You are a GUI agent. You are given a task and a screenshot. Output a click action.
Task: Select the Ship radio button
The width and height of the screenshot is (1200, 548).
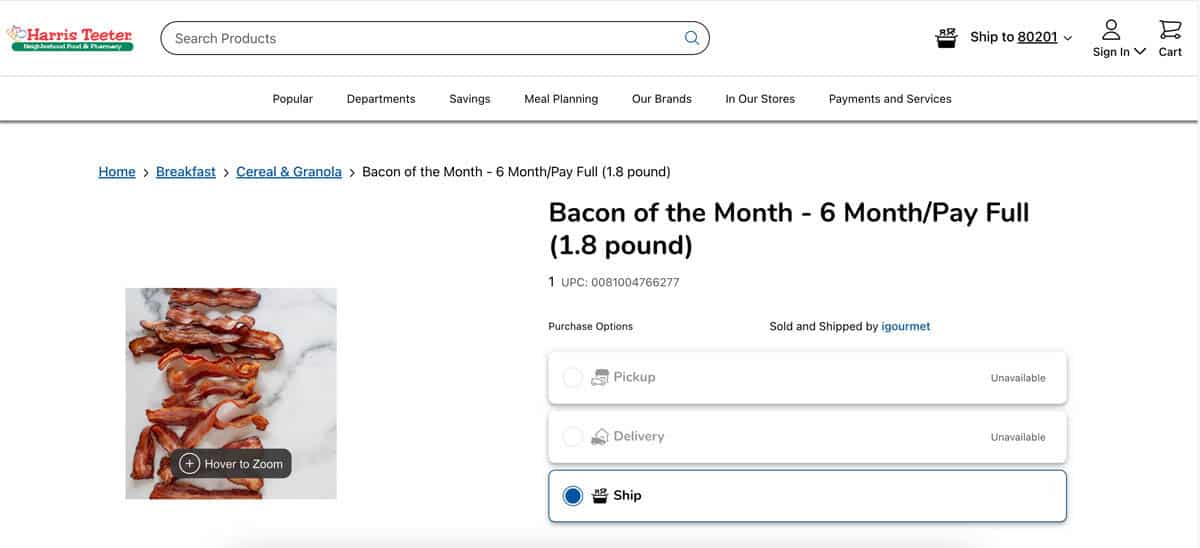[x=572, y=496]
